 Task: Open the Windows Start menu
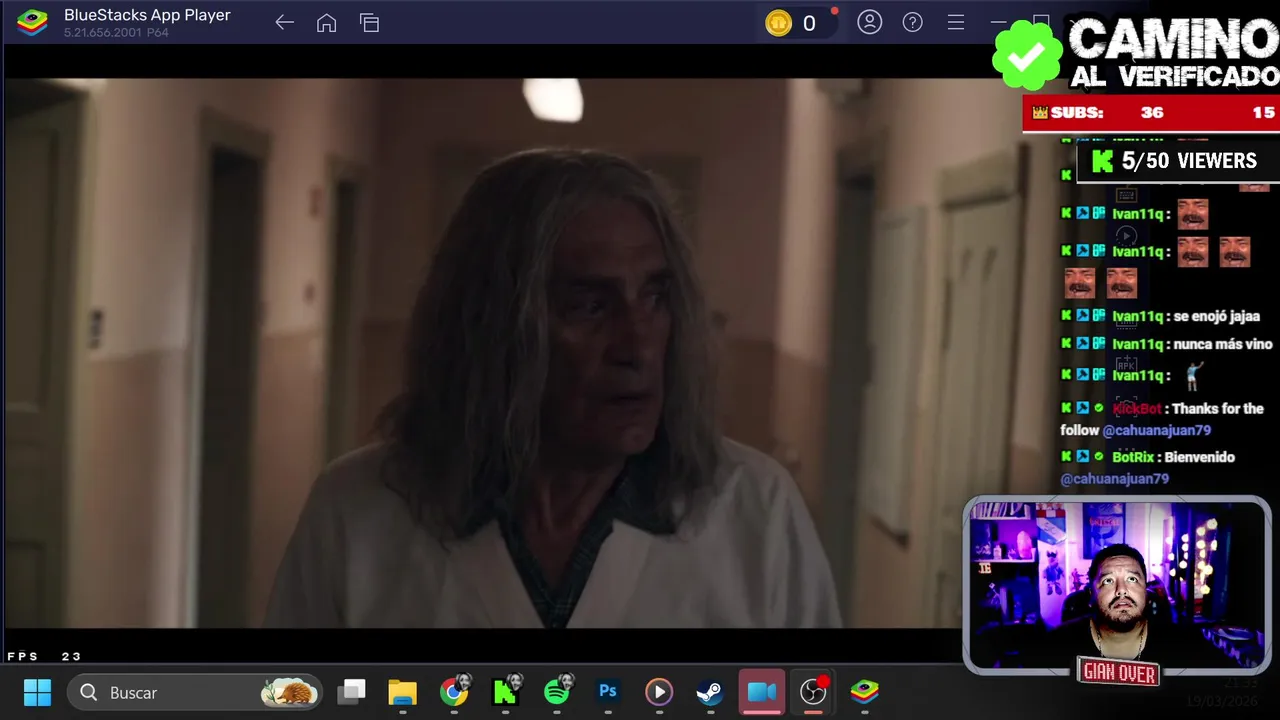(x=37, y=692)
